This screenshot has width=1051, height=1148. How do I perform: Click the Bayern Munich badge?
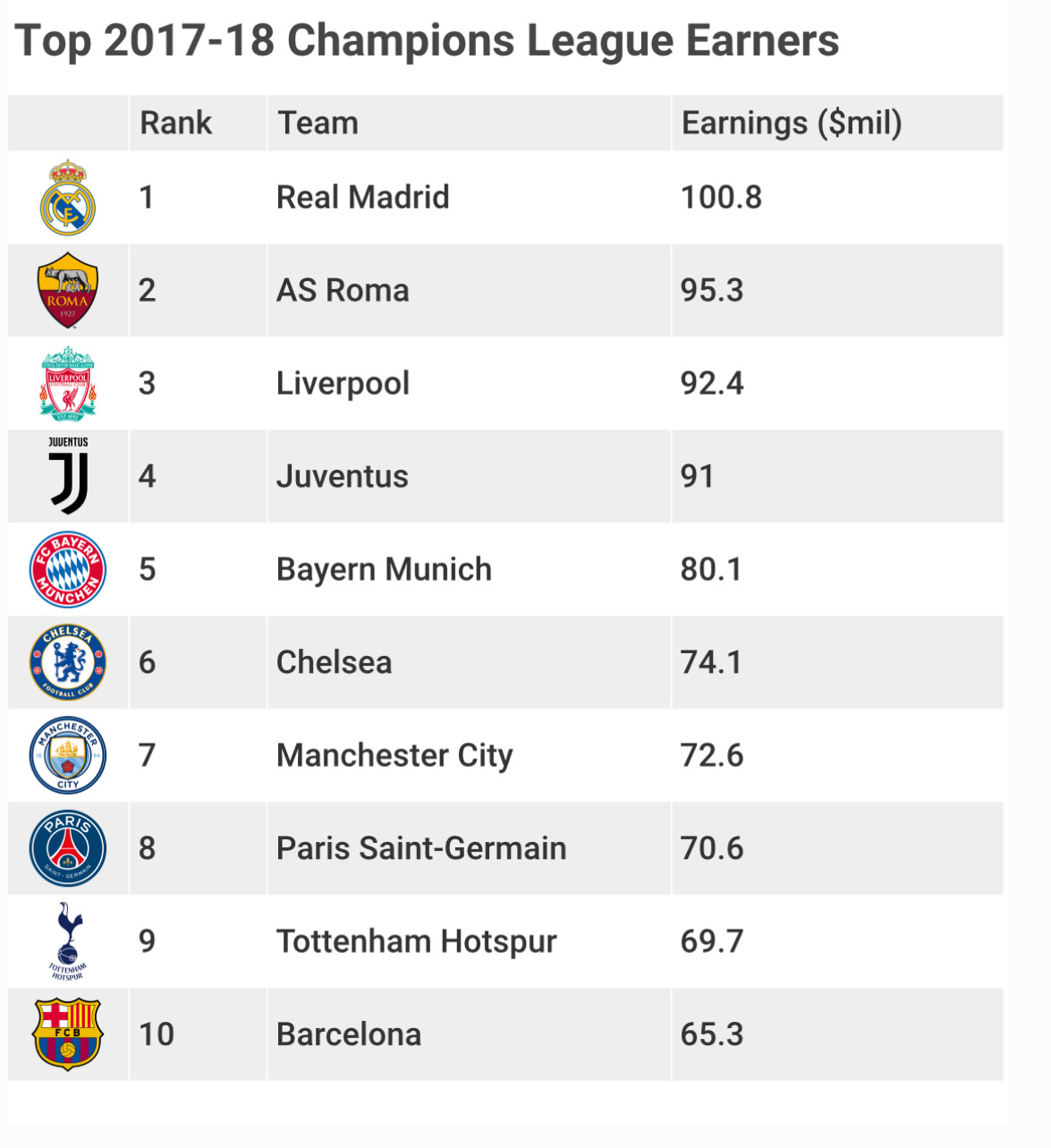point(68,570)
